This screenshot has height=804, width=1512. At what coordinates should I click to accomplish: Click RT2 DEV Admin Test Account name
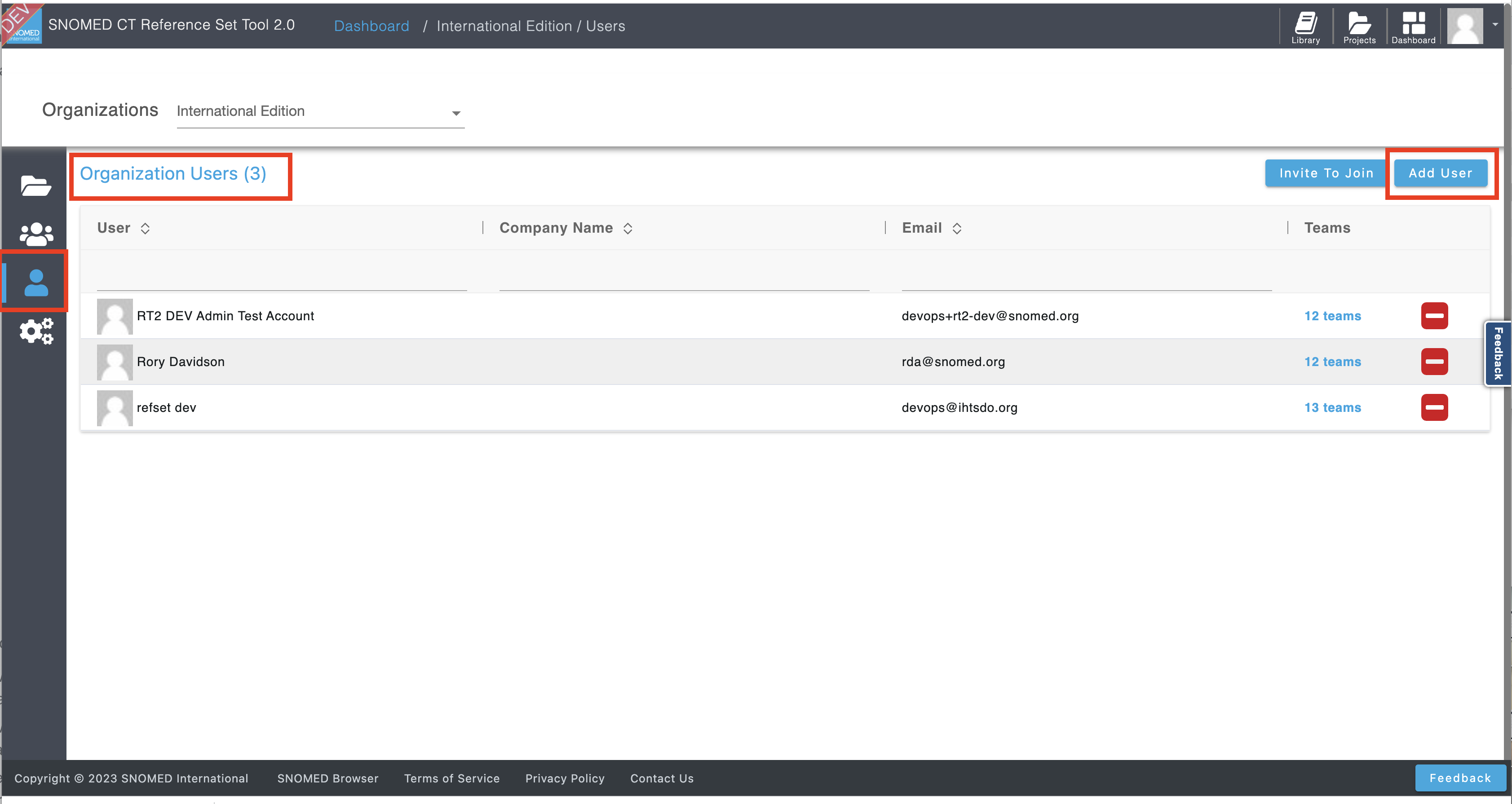225,316
